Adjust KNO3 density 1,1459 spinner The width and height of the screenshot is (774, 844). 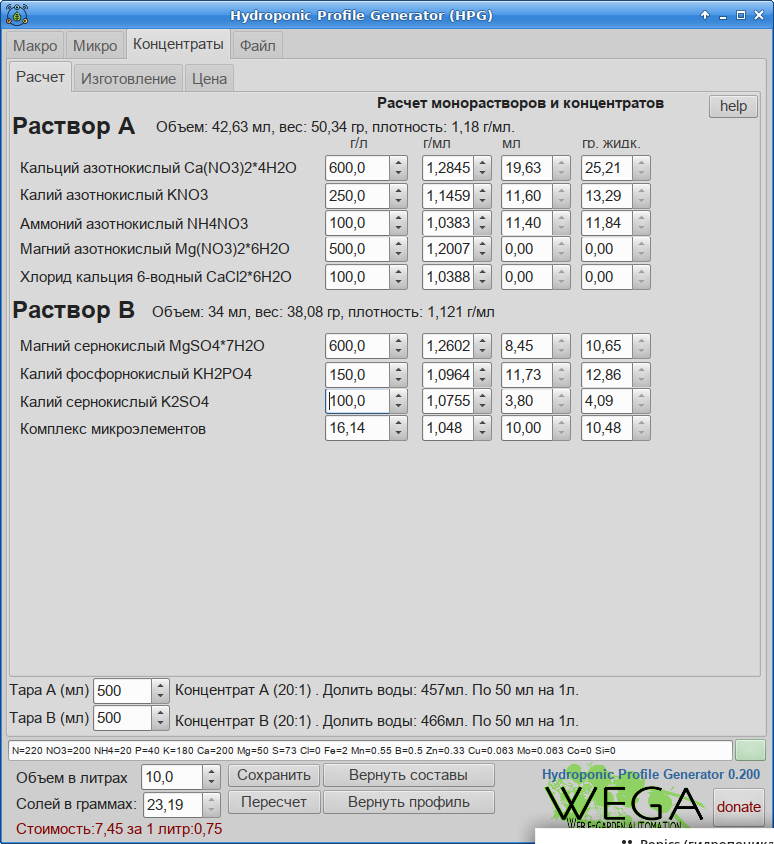[x=482, y=196]
